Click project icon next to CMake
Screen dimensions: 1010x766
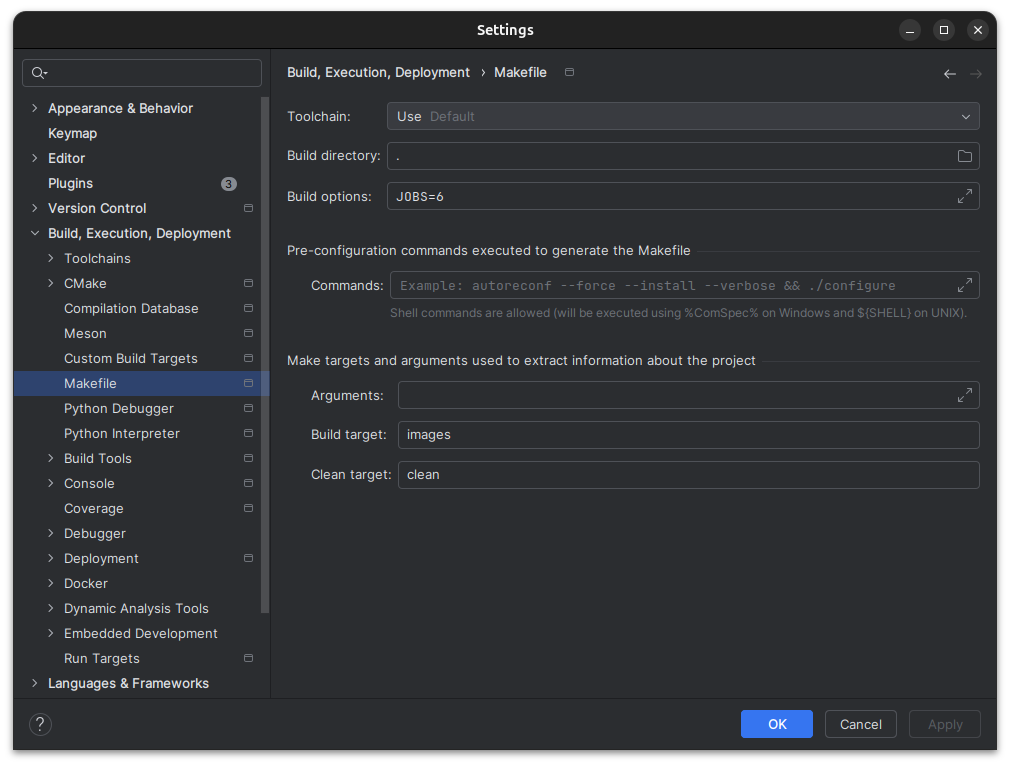pyautogui.click(x=248, y=283)
